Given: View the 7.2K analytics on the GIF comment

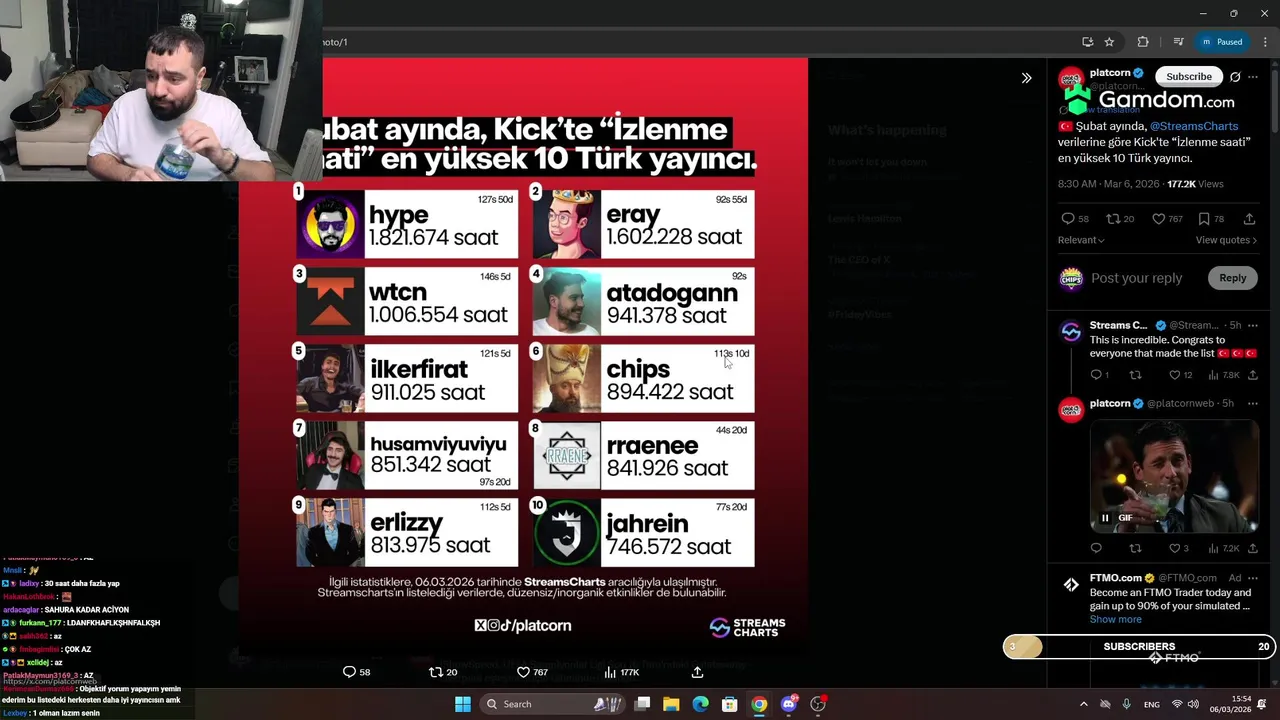Looking at the screenshot, I should (x=1224, y=548).
